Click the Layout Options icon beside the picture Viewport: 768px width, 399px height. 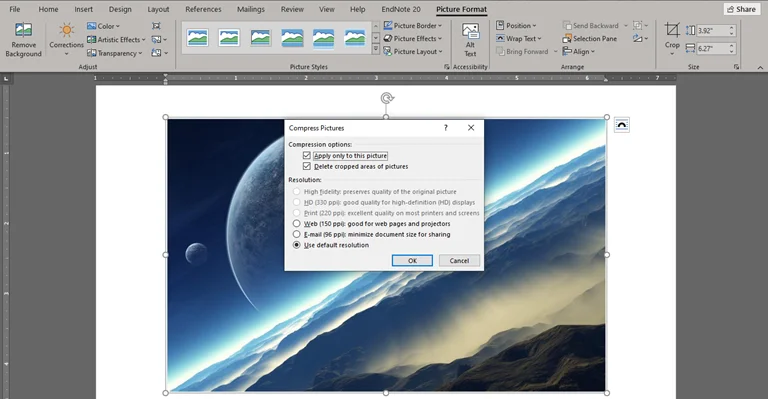coord(622,125)
